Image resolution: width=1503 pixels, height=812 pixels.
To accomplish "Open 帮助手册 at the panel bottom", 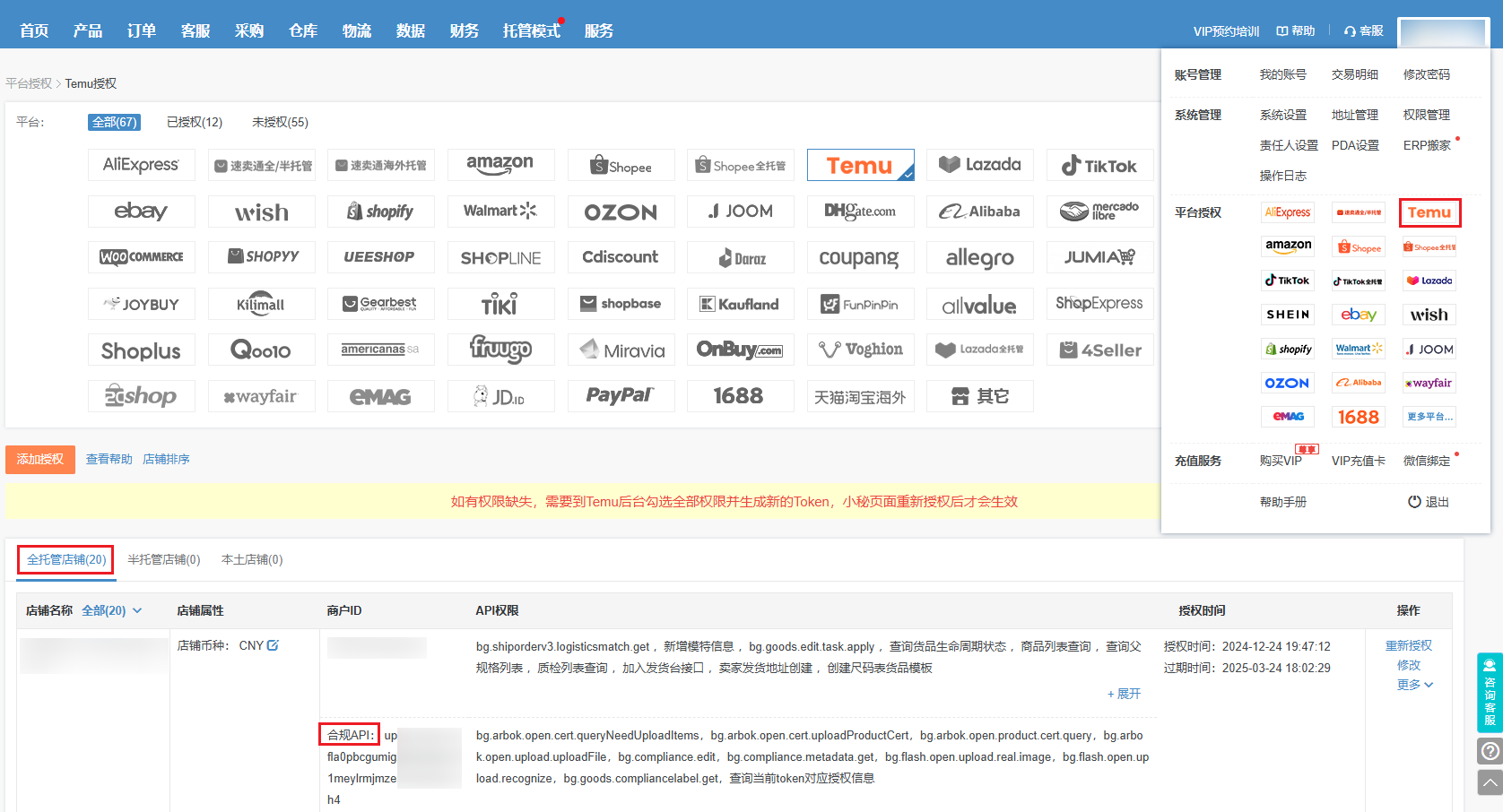I will 1283,502.
